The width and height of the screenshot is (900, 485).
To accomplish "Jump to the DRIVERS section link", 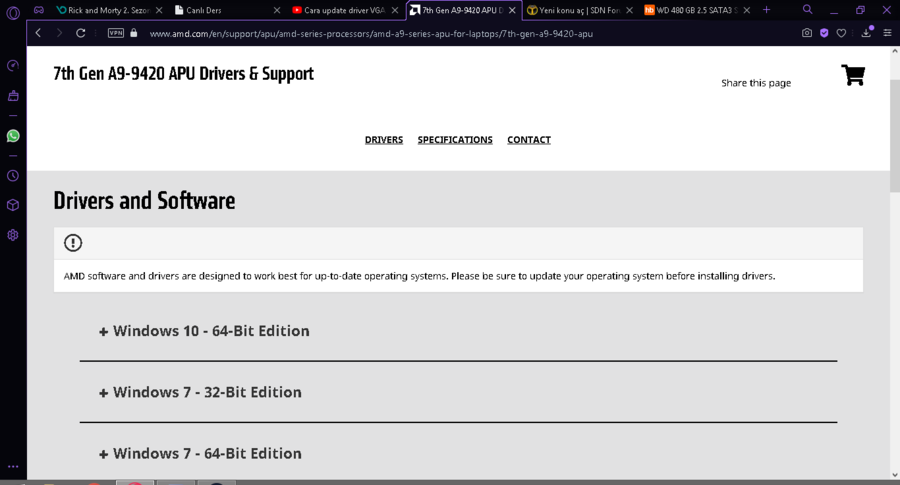I will (x=384, y=139).
